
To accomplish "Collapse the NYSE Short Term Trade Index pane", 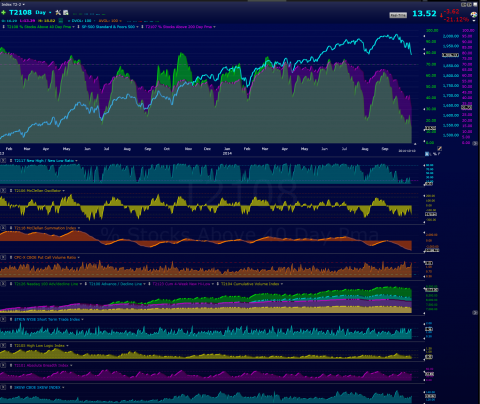I will click(3, 319).
